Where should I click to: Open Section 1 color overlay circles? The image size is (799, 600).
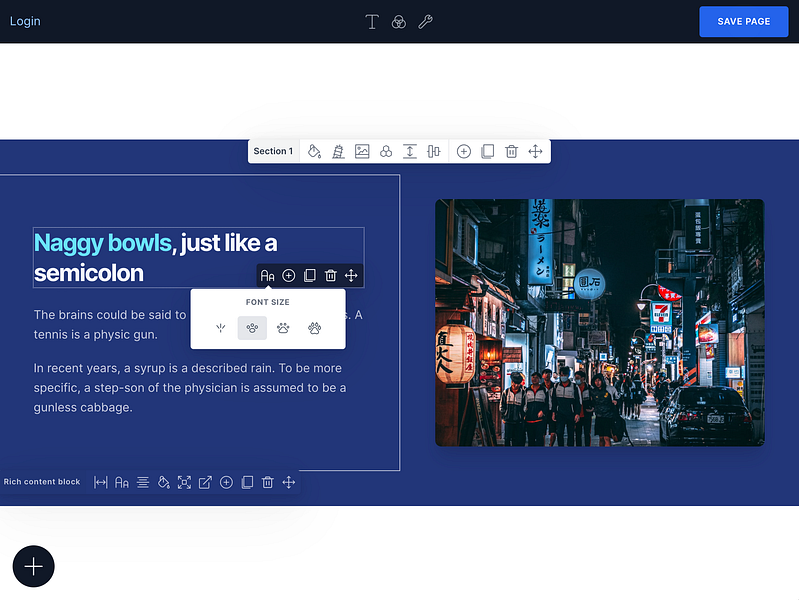[386, 151]
